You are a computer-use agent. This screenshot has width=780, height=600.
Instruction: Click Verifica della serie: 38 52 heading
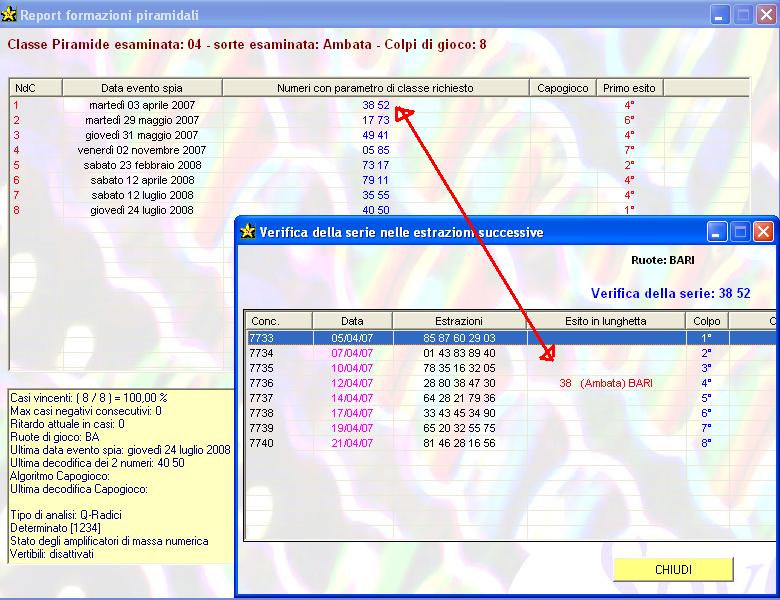tap(670, 293)
